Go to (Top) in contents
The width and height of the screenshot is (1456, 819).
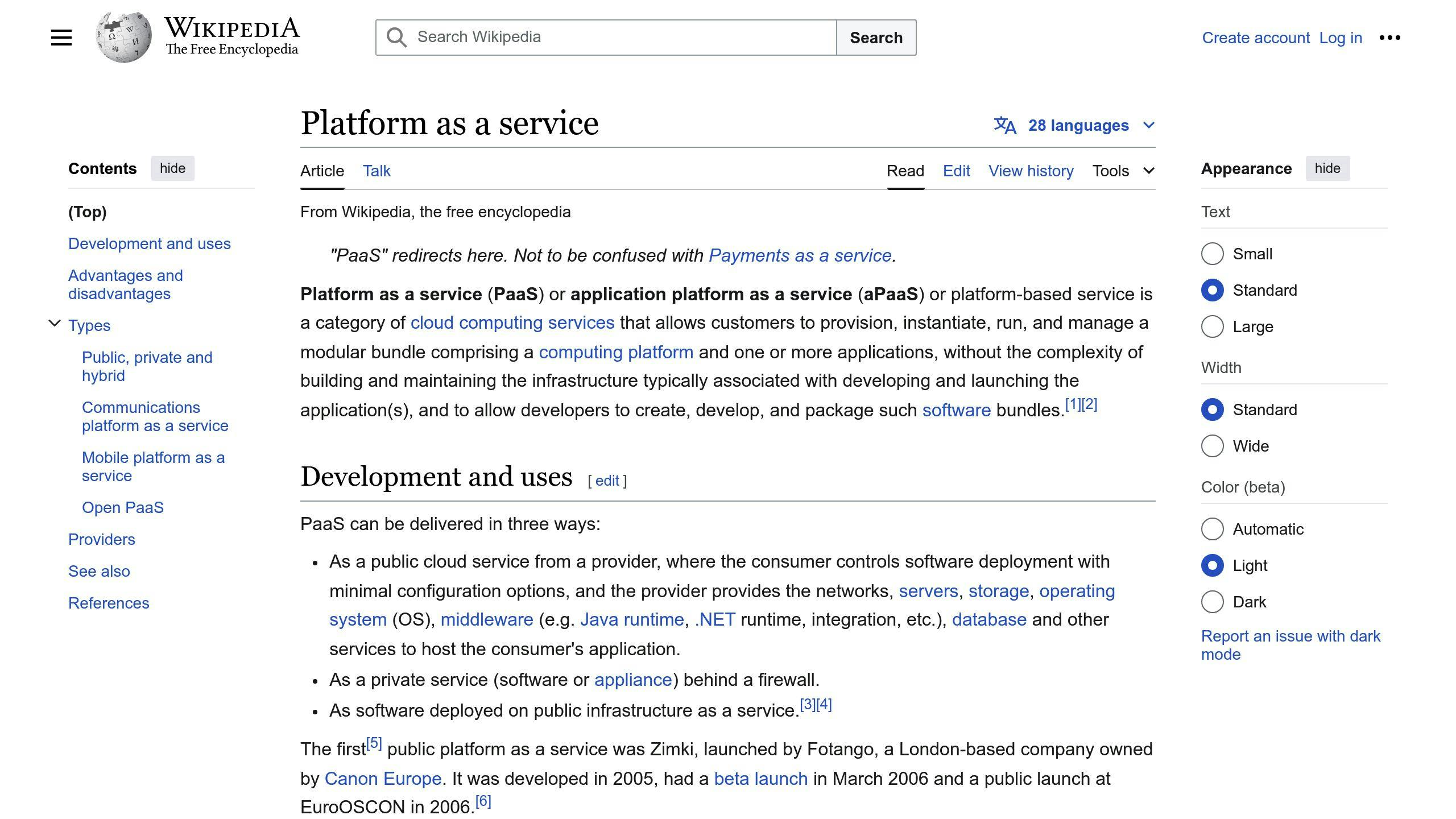[88, 212]
